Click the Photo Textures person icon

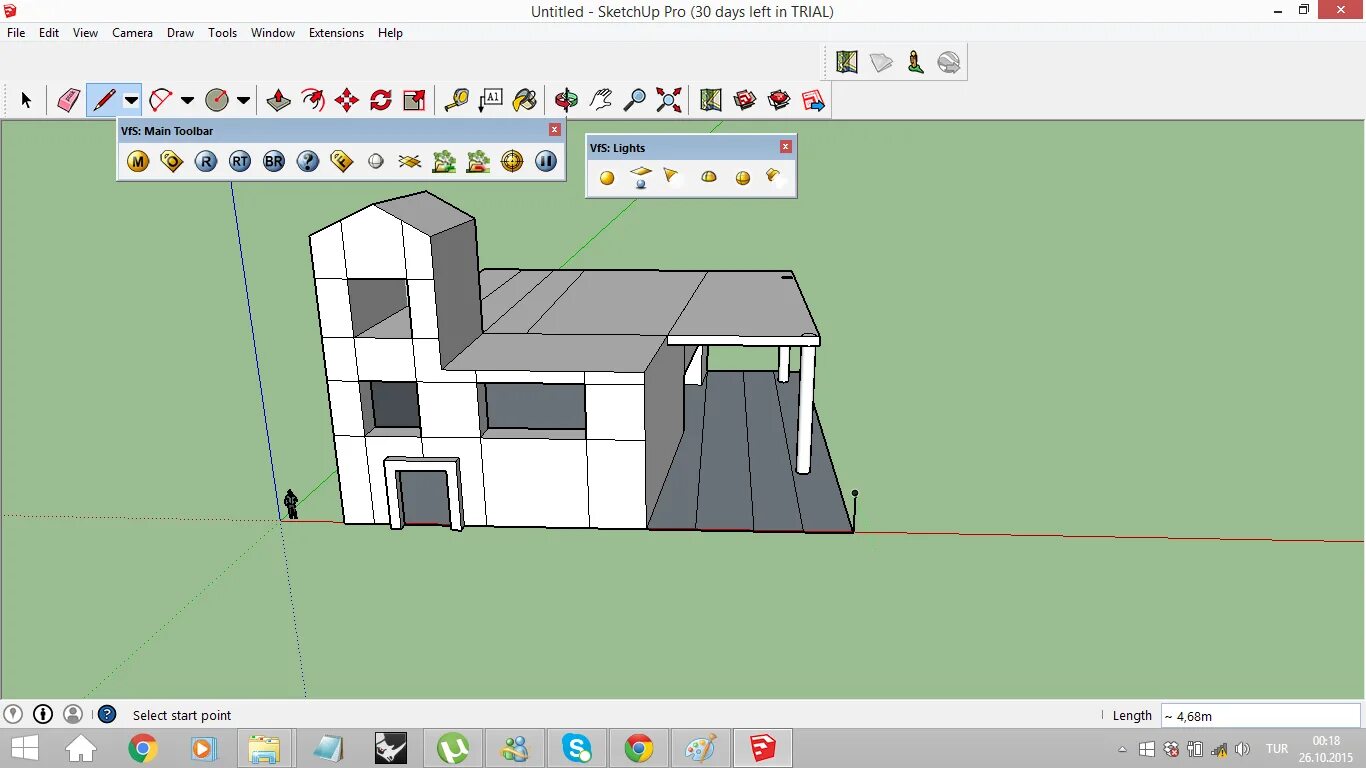click(915, 63)
